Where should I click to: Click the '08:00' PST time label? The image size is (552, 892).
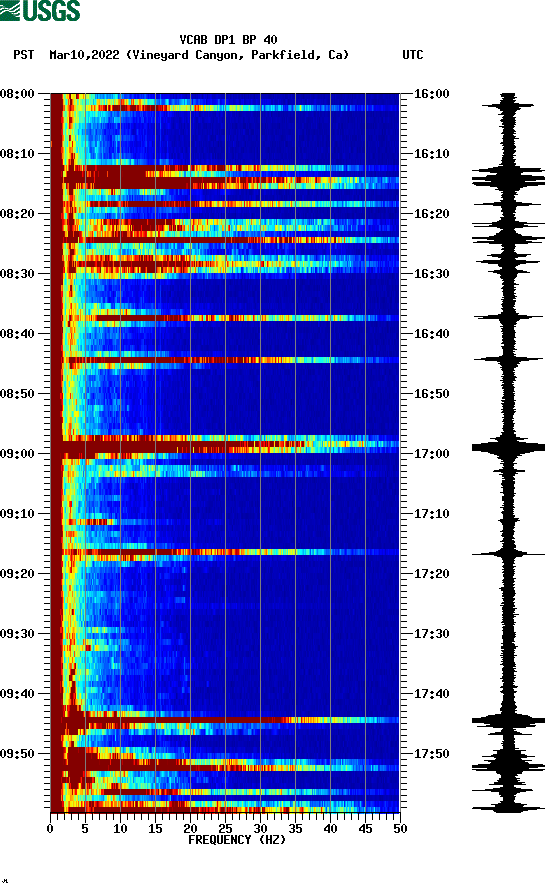pos(17,94)
